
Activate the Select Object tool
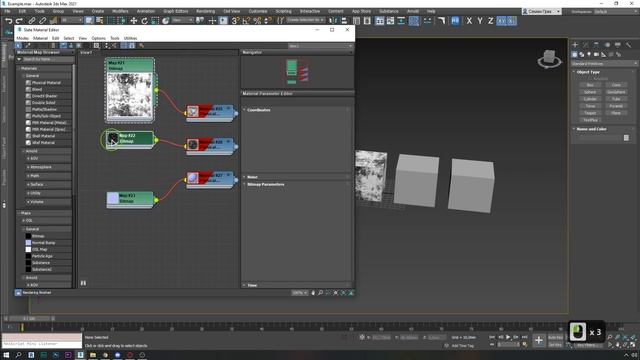(x=89, y=21)
